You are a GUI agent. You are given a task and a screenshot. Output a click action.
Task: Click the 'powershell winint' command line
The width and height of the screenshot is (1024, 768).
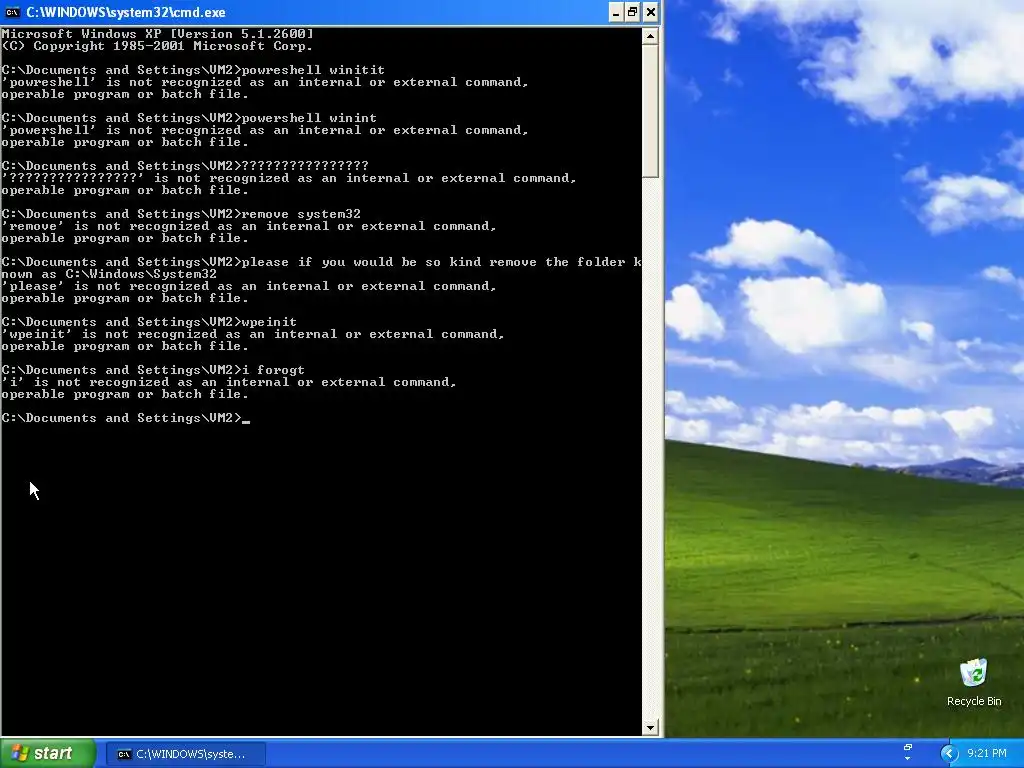click(189, 118)
